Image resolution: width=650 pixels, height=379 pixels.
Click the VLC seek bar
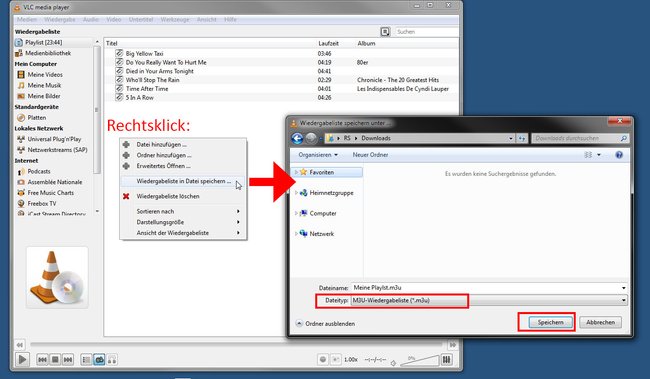coord(236,345)
